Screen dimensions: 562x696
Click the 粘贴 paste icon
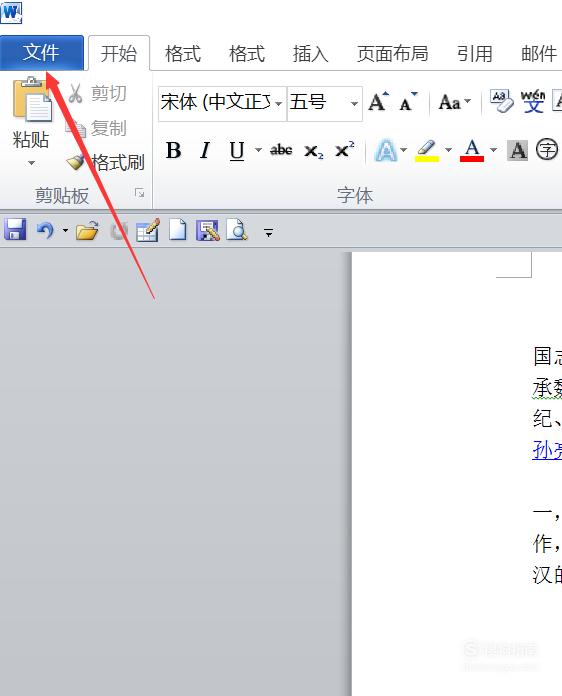point(31,99)
